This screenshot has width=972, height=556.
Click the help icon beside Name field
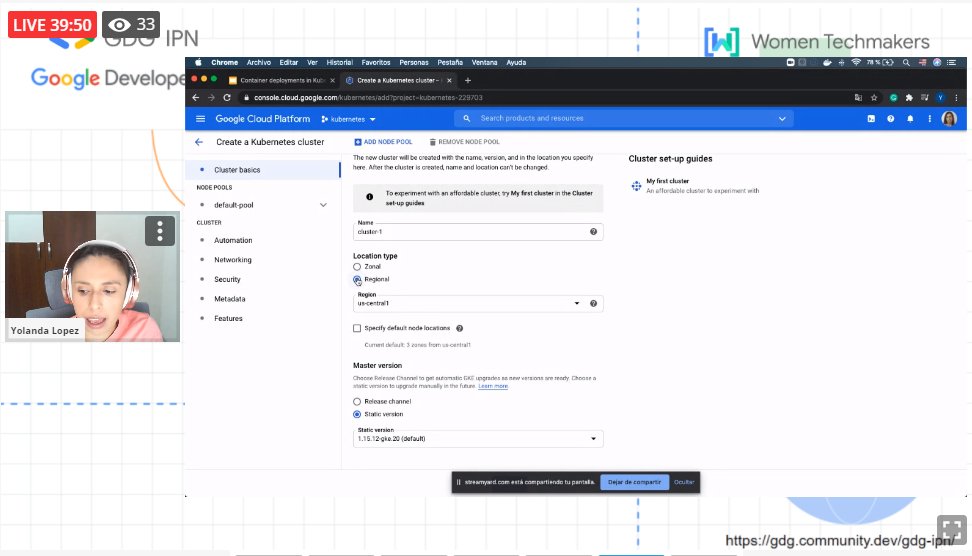593,232
